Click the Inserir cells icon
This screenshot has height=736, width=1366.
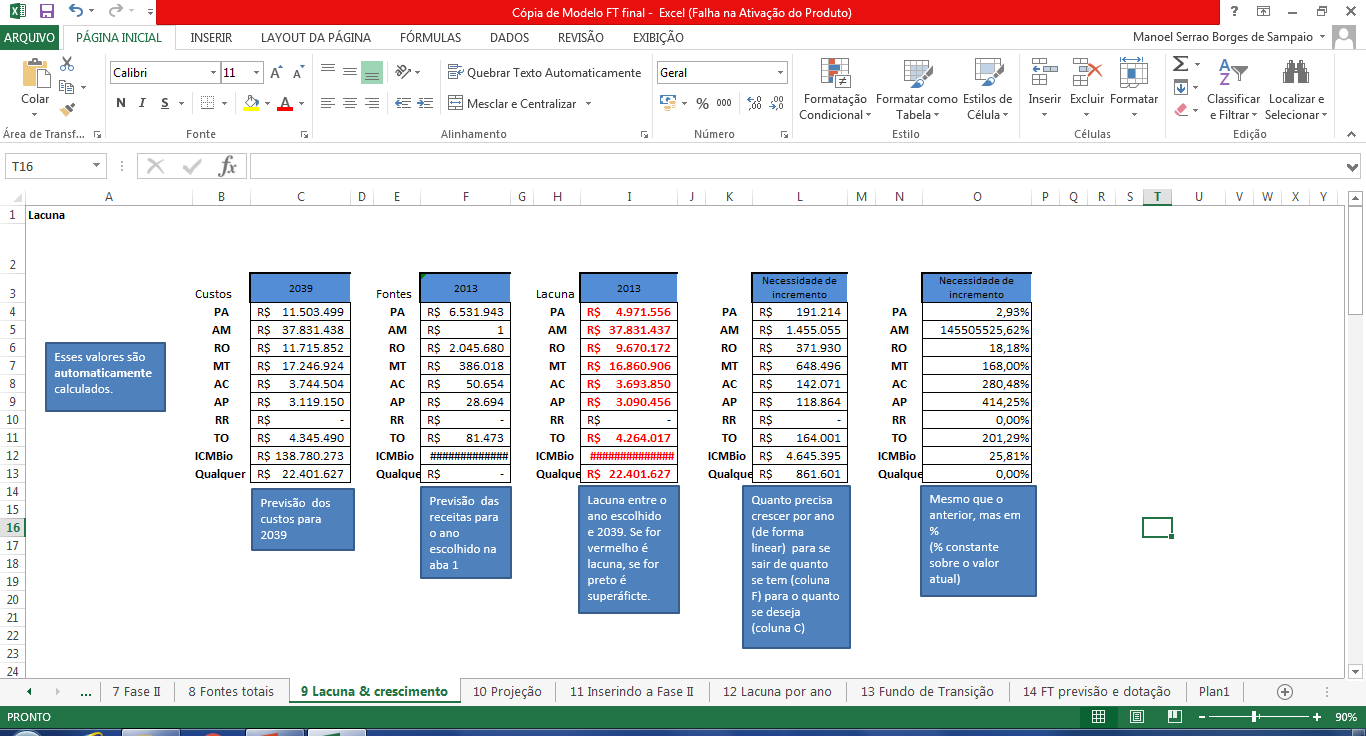[1045, 73]
